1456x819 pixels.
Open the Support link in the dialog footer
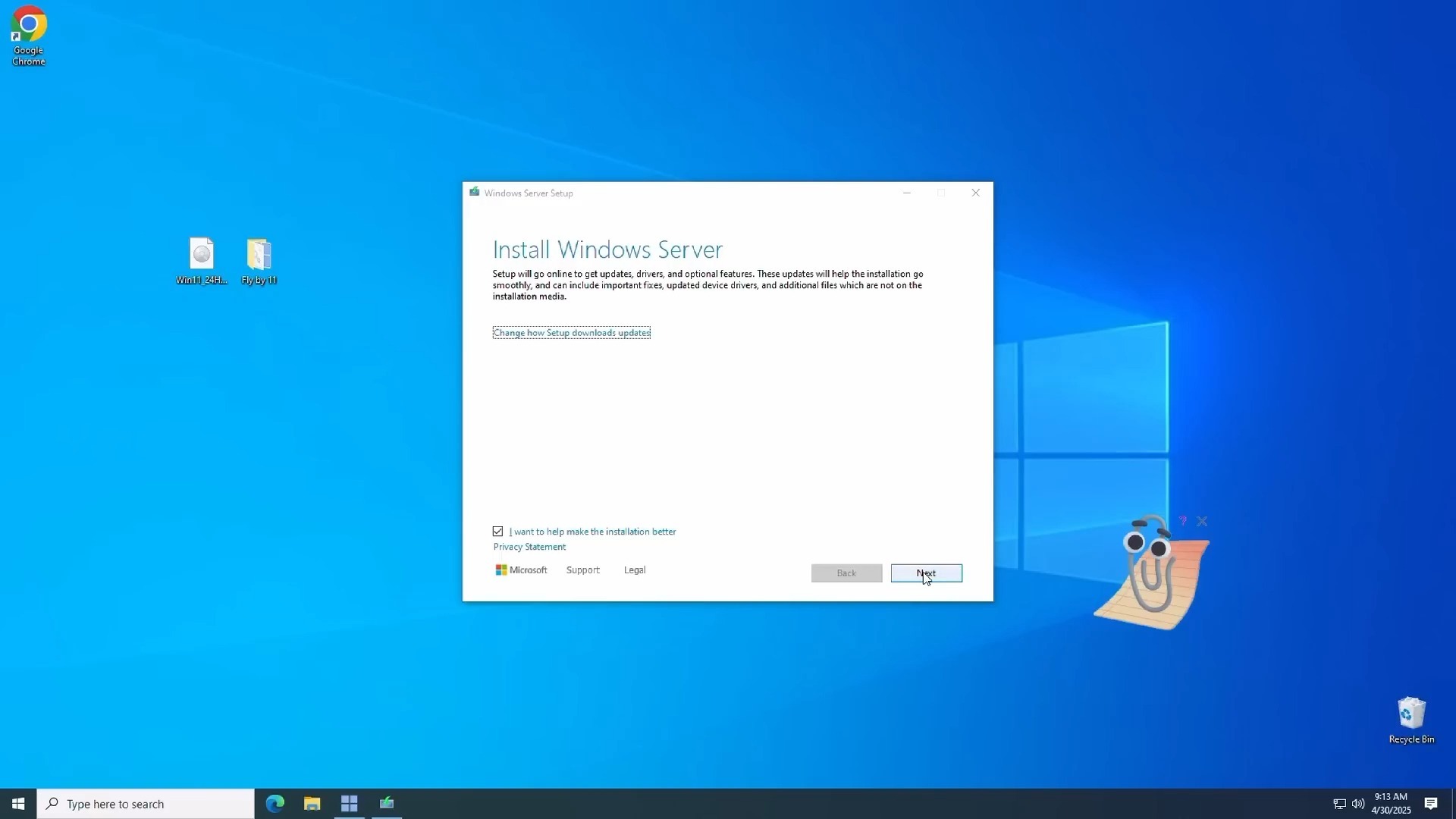pyautogui.click(x=582, y=570)
